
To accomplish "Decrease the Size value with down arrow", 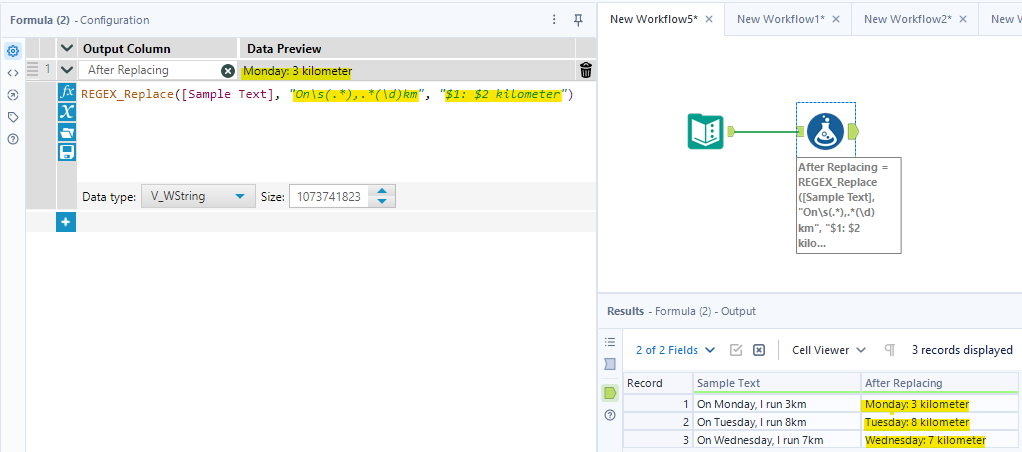I will point(383,201).
